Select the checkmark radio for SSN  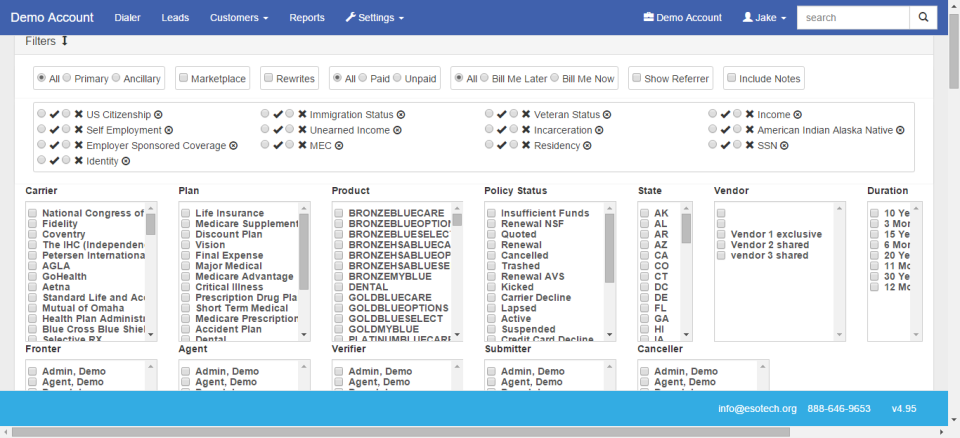tap(713, 145)
